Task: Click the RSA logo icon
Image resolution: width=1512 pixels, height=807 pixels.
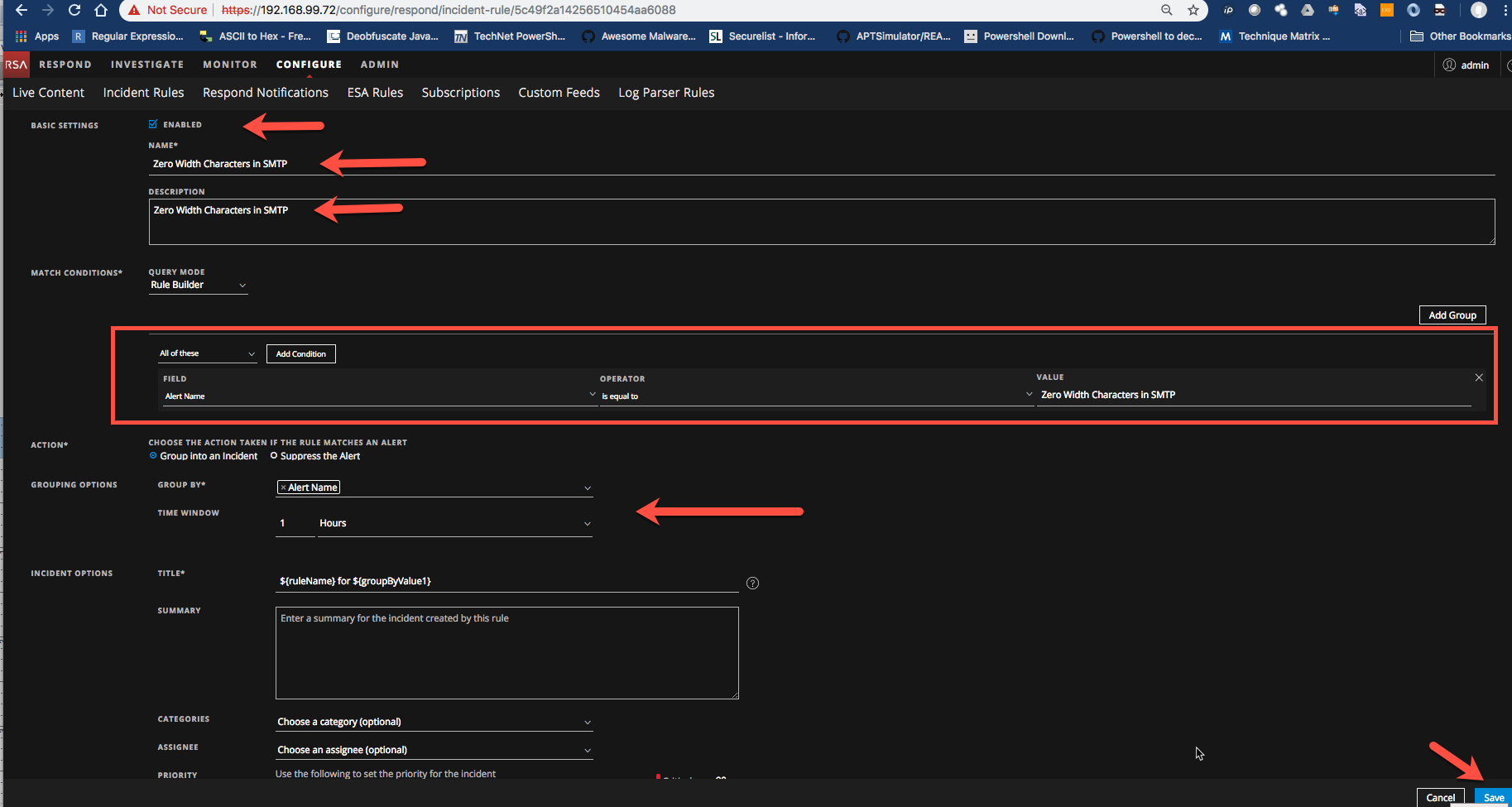Action: click(x=16, y=65)
